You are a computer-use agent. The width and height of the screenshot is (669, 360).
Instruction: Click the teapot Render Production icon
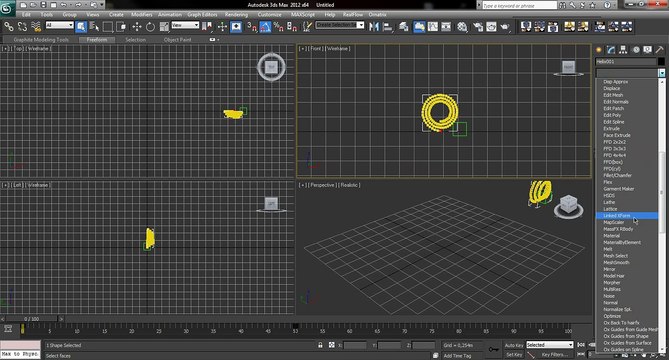[505, 27]
